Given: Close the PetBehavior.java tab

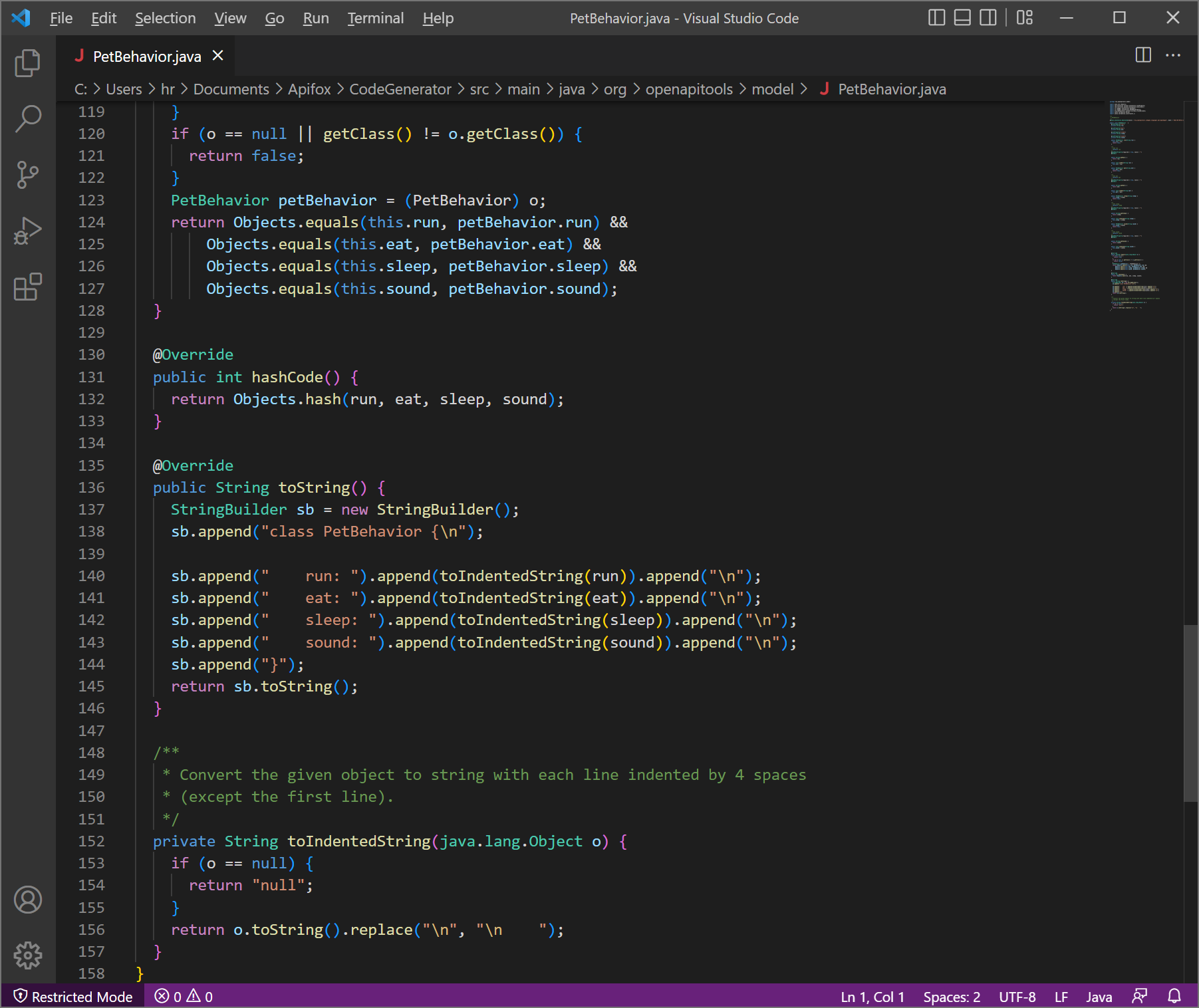Looking at the screenshot, I should pyautogui.click(x=217, y=56).
